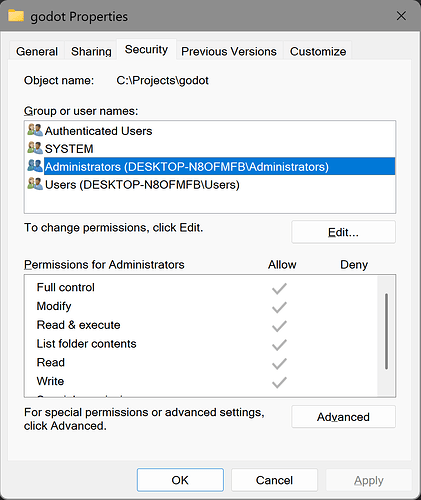Open the Sharing tab
The image size is (421, 500).
point(91,51)
